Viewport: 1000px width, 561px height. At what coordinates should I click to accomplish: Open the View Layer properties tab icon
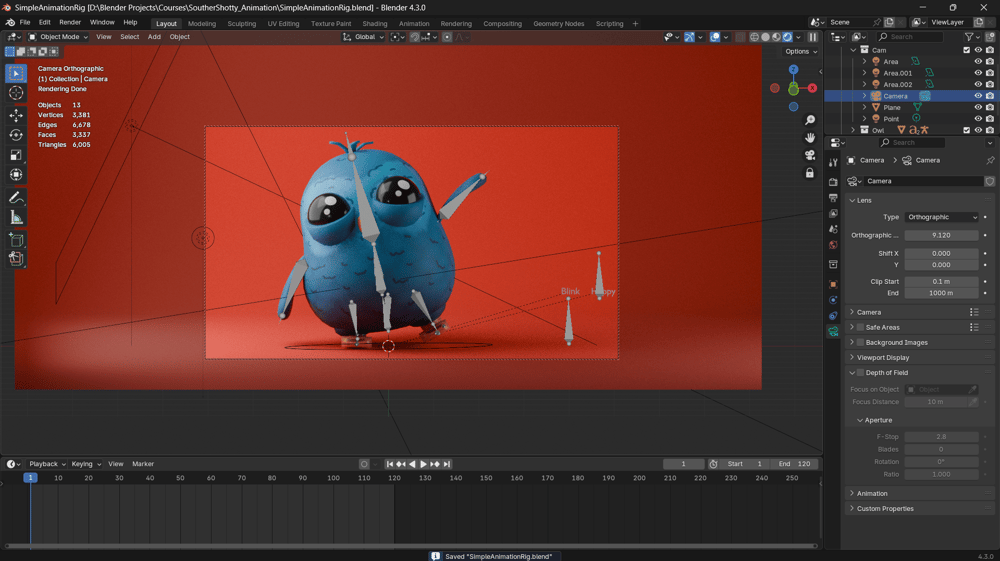coord(833,214)
